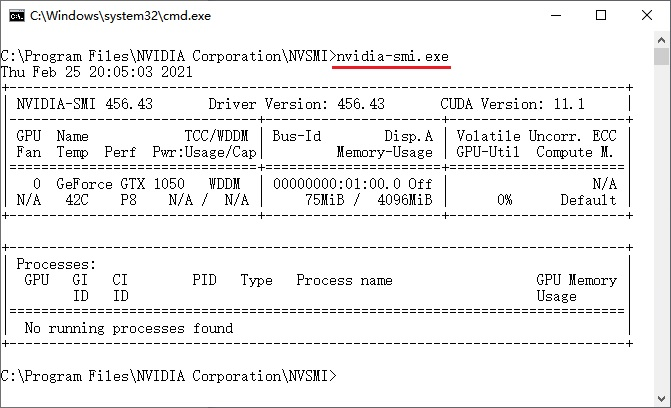
Task: Click the cmd.exe system menu icon
Action: pyautogui.click(x=17, y=16)
